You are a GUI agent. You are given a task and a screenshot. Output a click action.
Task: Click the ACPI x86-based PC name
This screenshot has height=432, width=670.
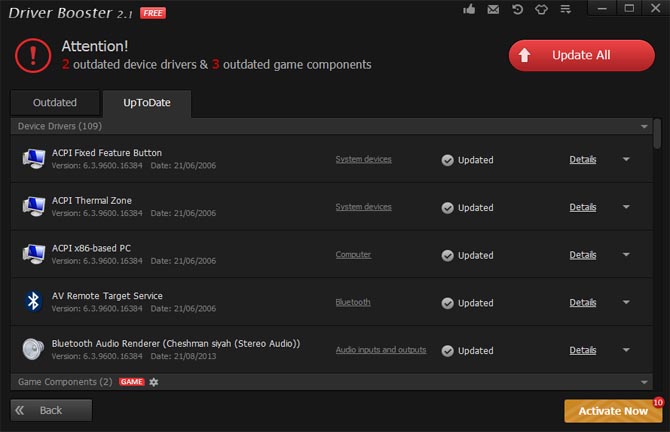click(91, 248)
